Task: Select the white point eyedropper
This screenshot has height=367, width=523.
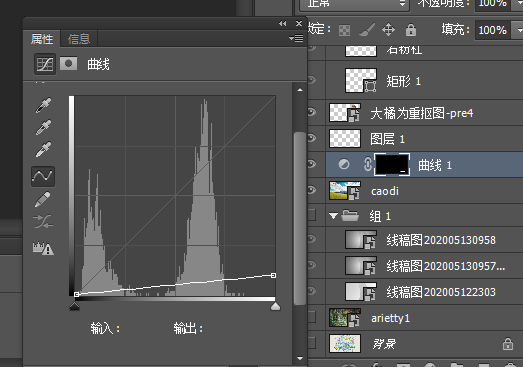Action: click(44, 149)
